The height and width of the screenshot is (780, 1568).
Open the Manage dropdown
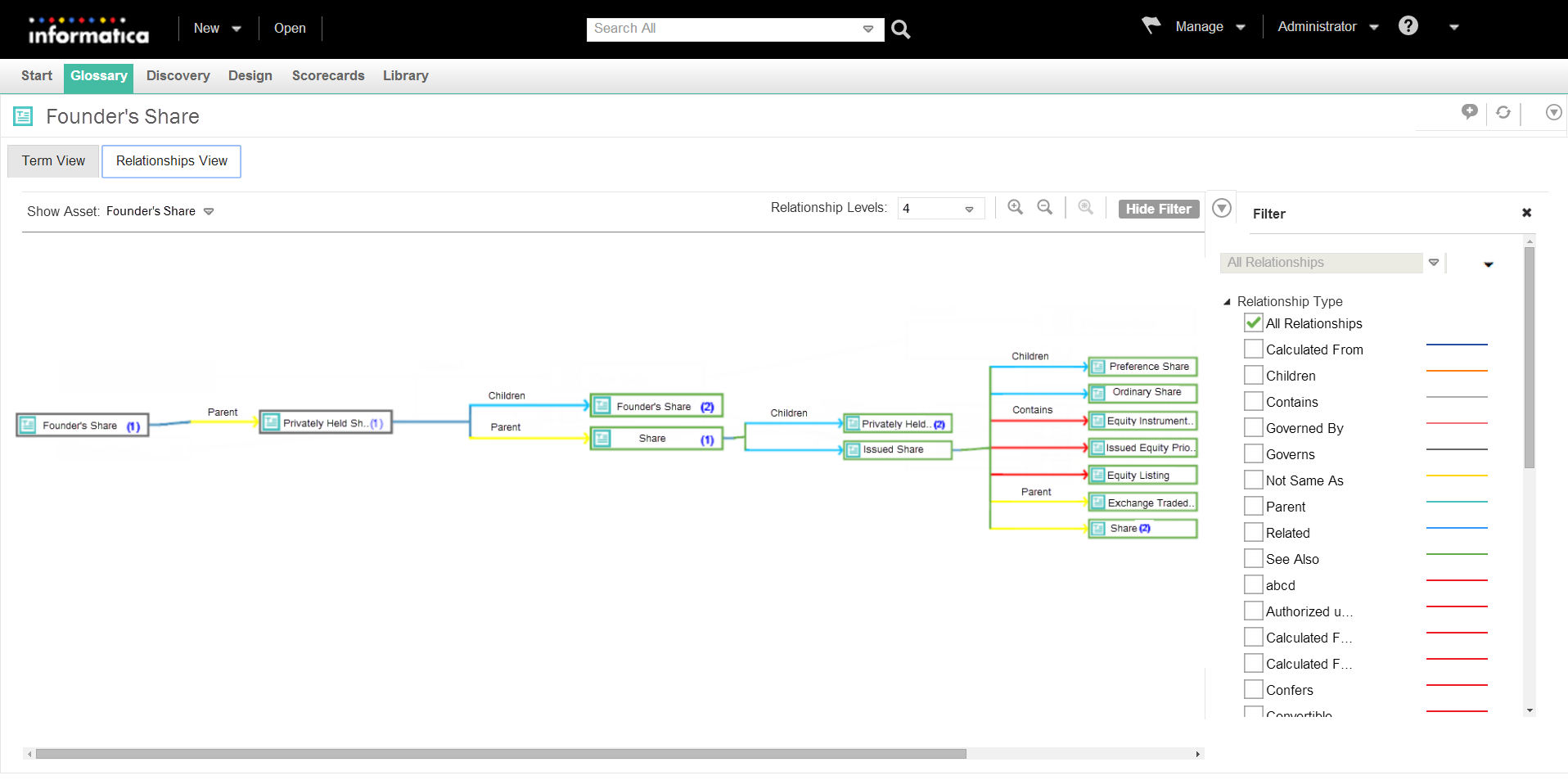point(1210,26)
